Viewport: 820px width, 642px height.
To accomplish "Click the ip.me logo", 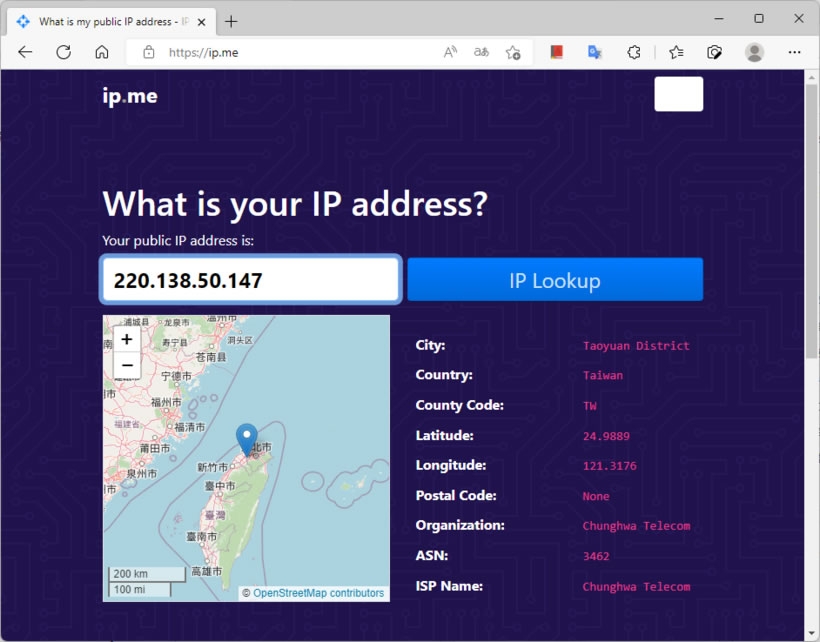I will click(x=130, y=96).
